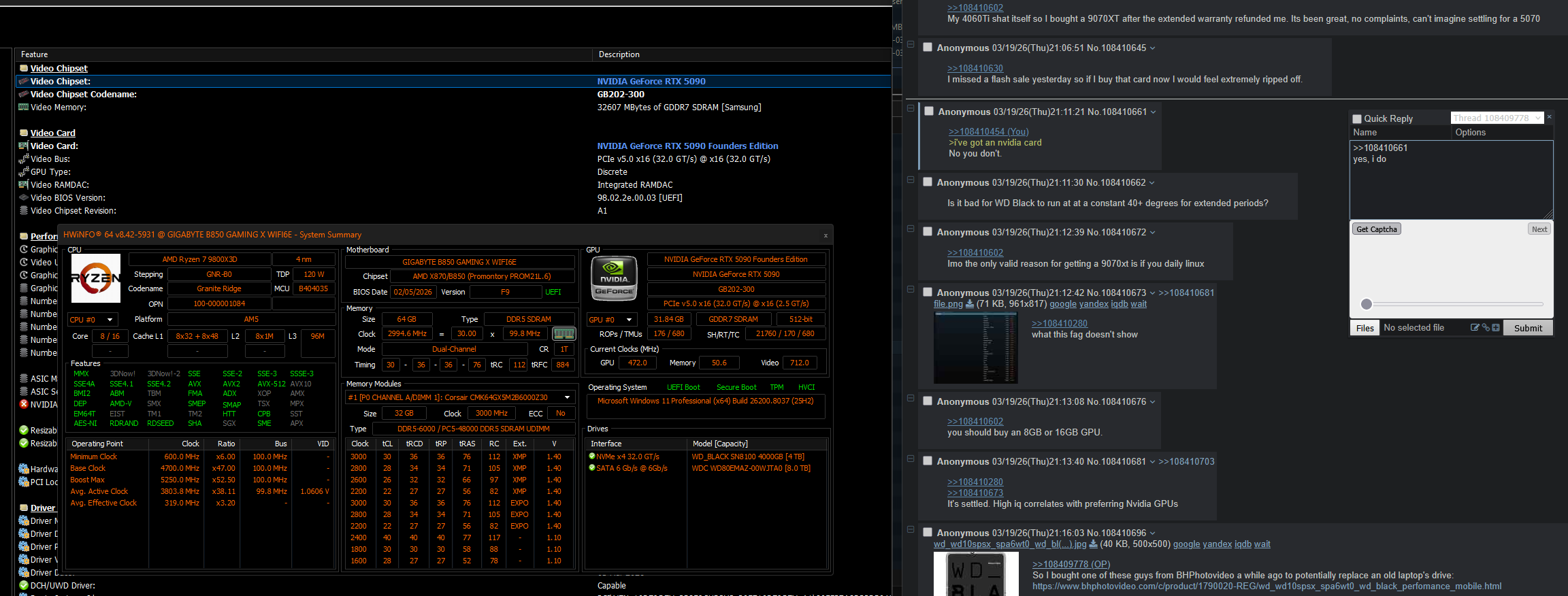Click the green status icon beside NVMe x4 drive

point(592,457)
